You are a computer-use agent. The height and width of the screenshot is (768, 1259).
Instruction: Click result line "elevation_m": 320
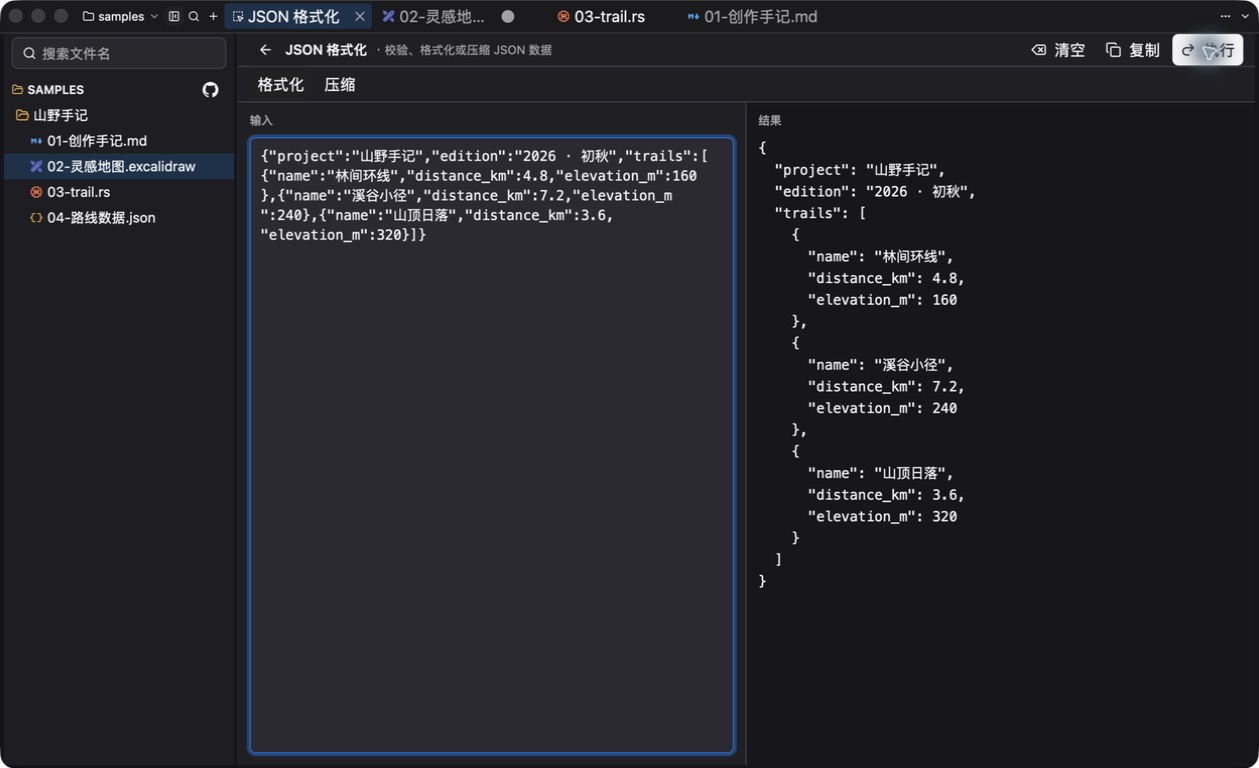pyautogui.click(x=883, y=517)
